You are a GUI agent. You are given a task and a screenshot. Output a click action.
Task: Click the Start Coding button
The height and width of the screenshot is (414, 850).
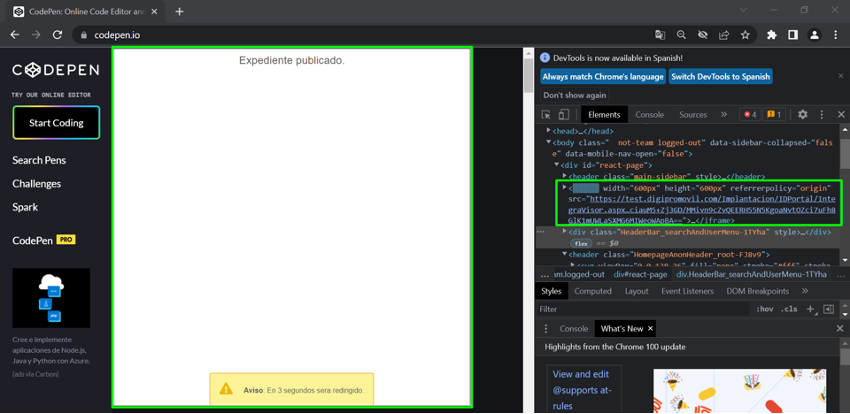coord(56,123)
